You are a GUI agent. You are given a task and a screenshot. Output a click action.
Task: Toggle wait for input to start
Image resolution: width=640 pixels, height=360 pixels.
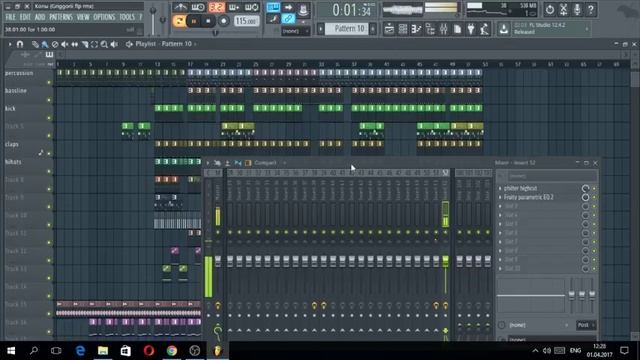[198, 7]
